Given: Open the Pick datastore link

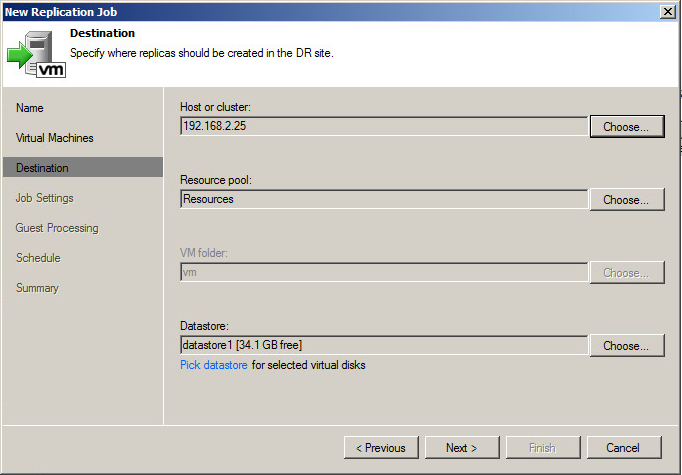Looking at the screenshot, I should (214, 365).
